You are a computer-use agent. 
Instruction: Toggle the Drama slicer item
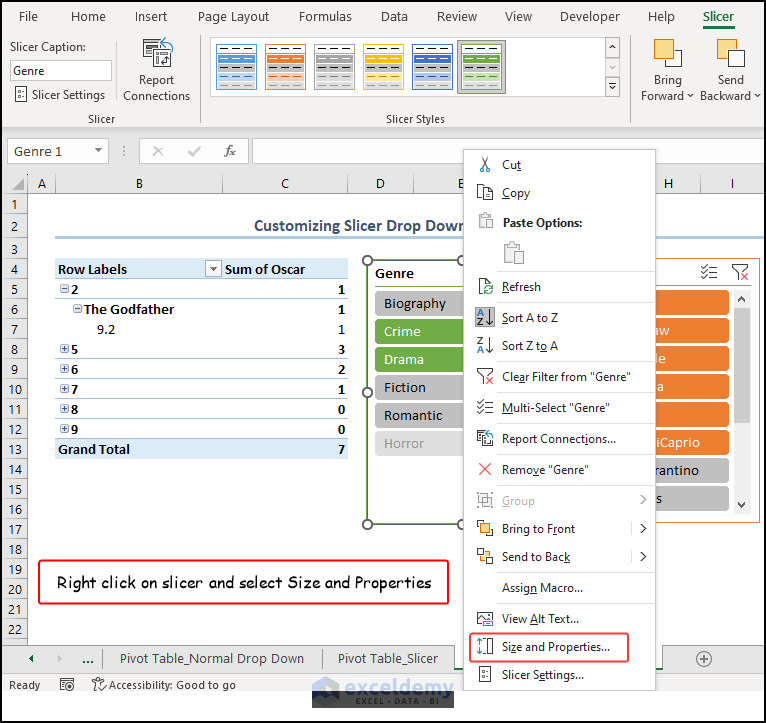[419, 359]
